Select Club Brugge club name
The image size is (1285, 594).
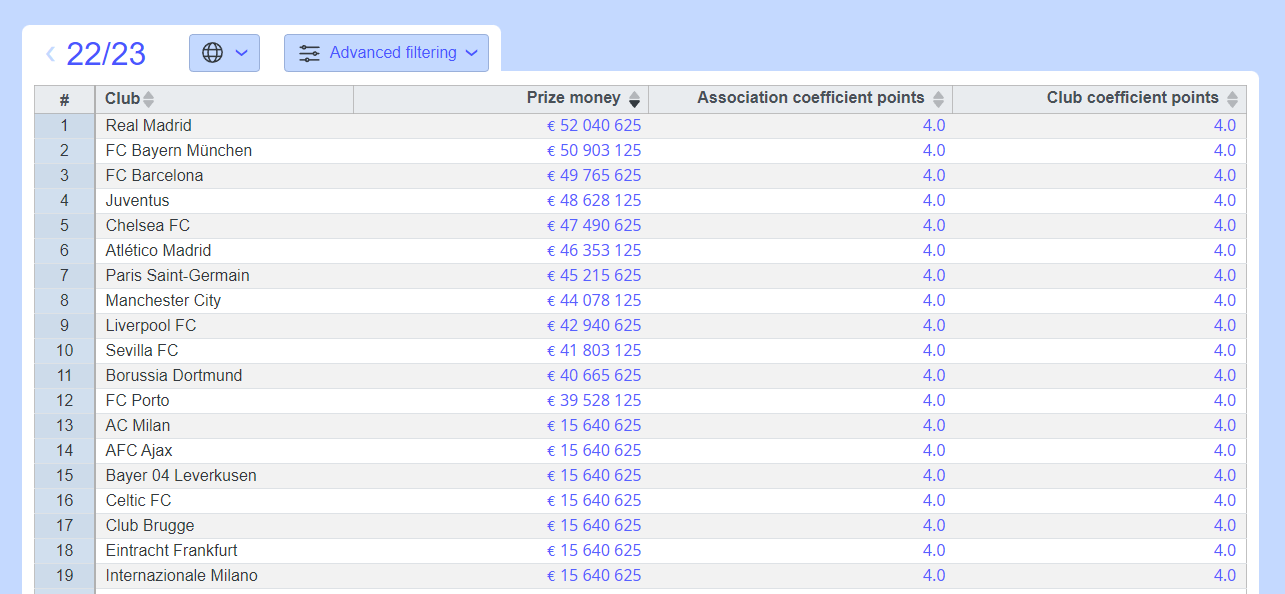pos(150,526)
